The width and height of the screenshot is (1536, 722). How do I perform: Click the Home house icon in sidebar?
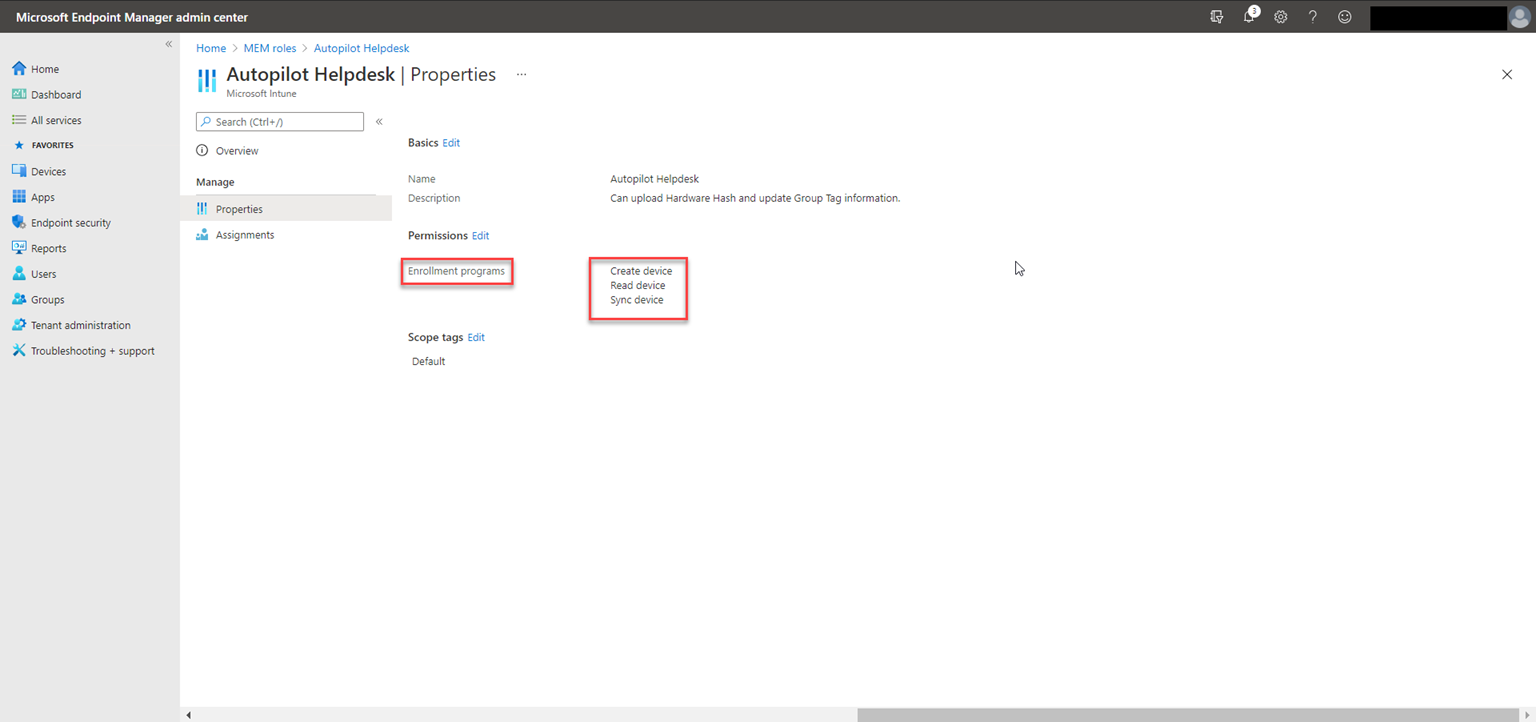(19, 69)
